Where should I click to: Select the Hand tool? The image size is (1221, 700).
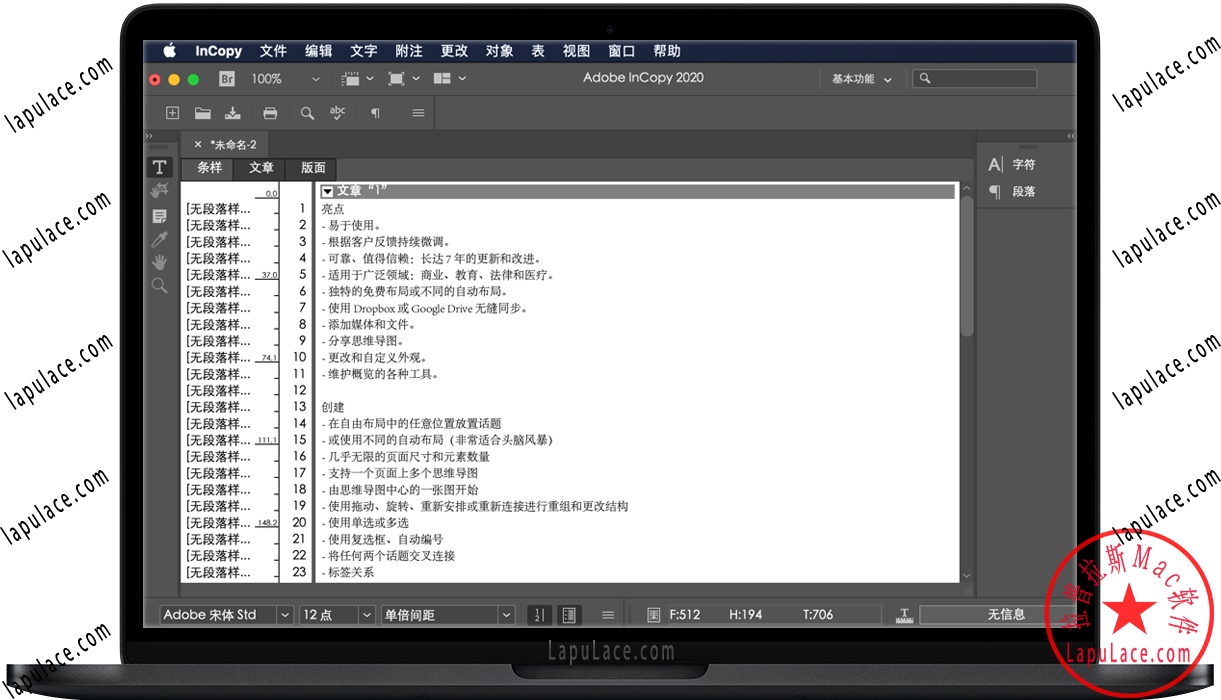pos(160,262)
